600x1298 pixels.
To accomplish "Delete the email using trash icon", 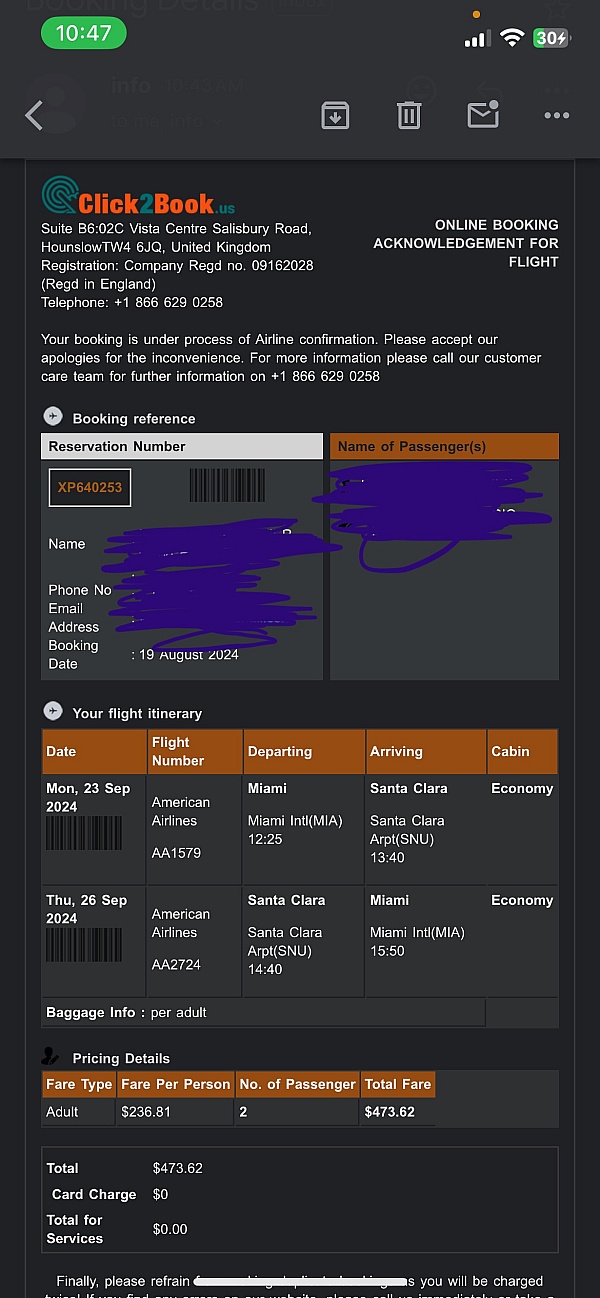I will (x=409, y=115).
